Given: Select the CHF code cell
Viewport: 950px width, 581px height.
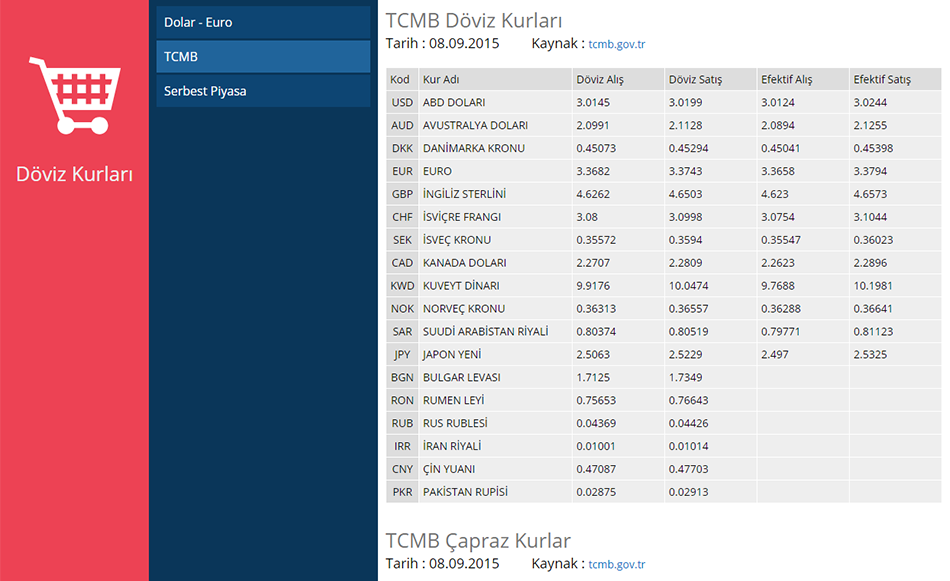Looking at the screenshot, I should [x=402, y=217].
